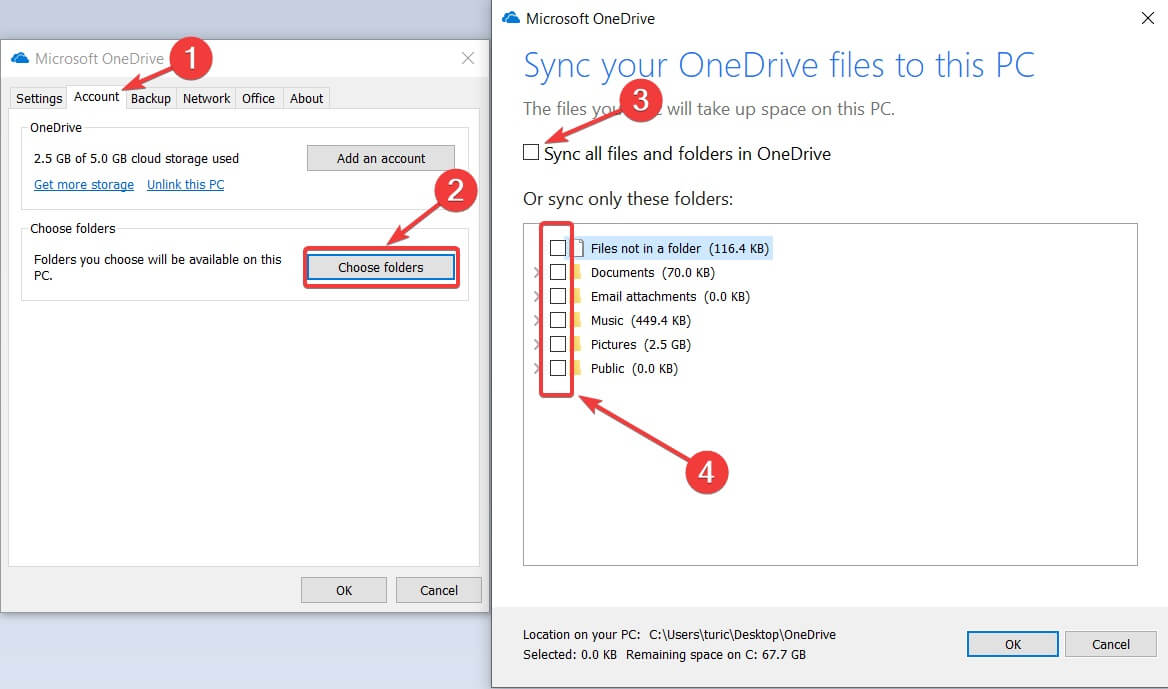The width and height of the screenshot is (1168, 689).
Task: Enable Sync all files and folders in OneDrive
Action: 531,152
